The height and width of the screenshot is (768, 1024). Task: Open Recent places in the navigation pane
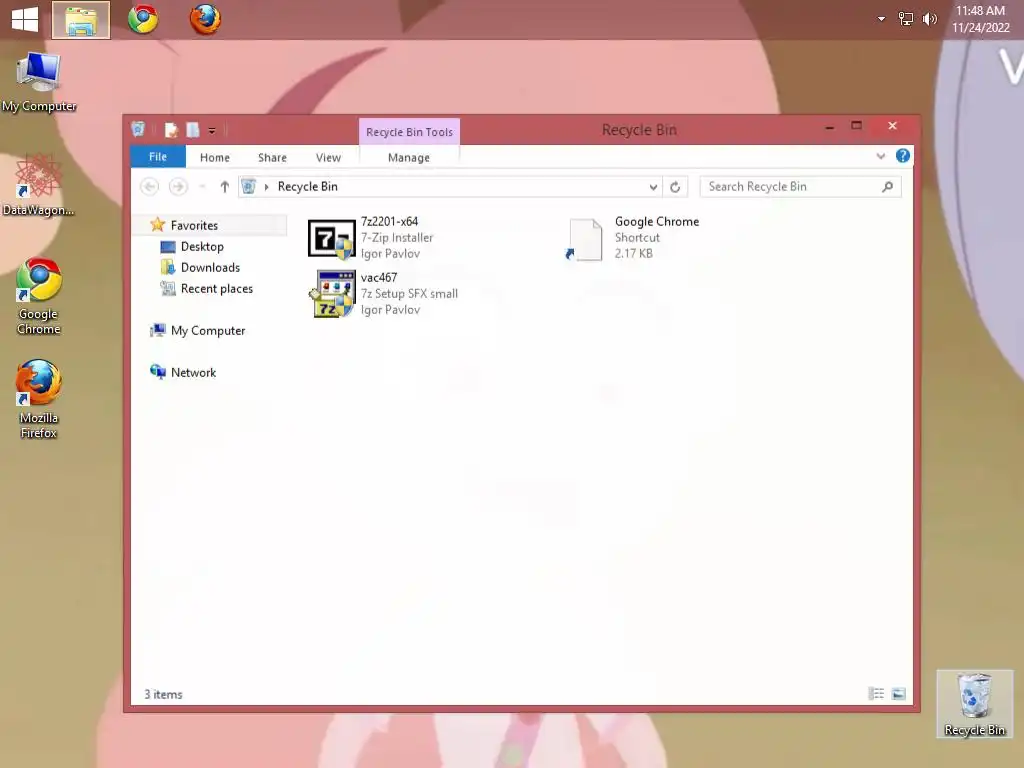point(207,289)
